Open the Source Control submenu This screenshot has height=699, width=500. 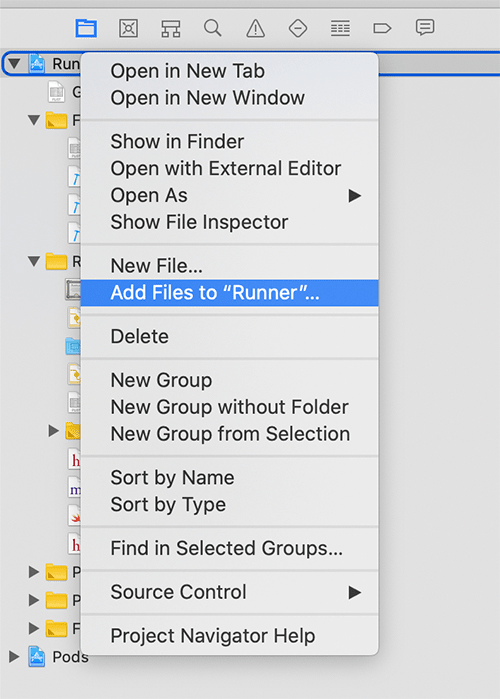(230, 592)
